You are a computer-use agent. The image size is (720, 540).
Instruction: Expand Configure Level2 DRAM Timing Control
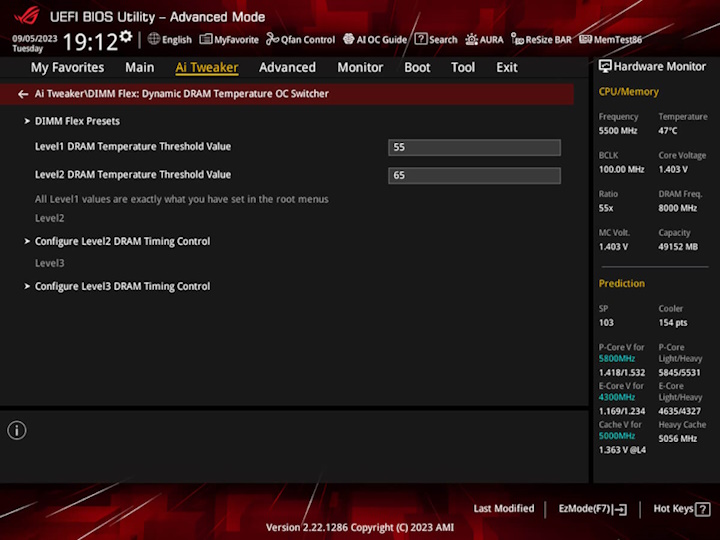click(122, 241)
